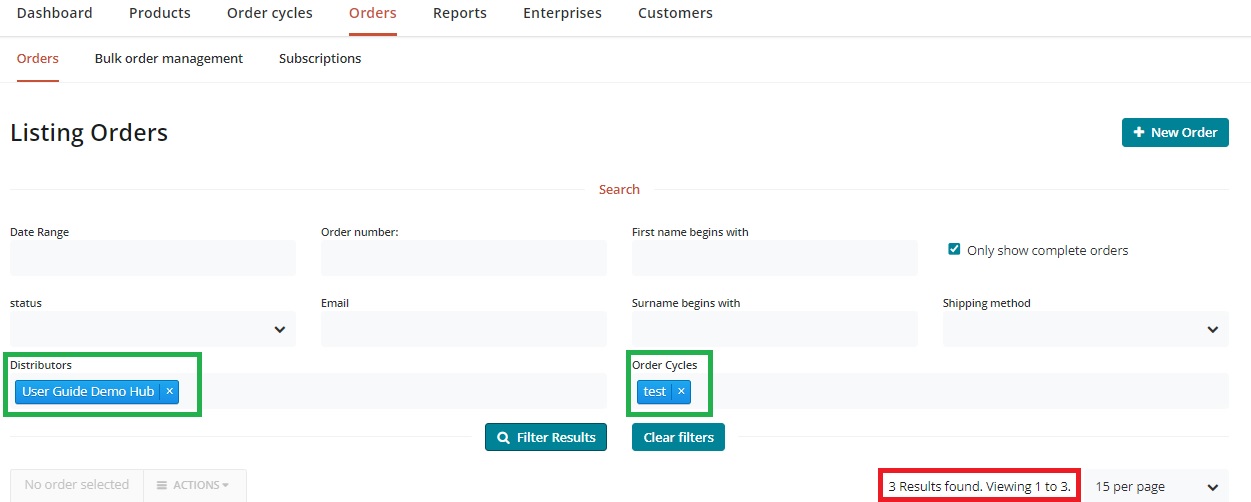Switch to Bulk order management tab
This screenshot has width=1251, height=502.
tap(169, 59)
